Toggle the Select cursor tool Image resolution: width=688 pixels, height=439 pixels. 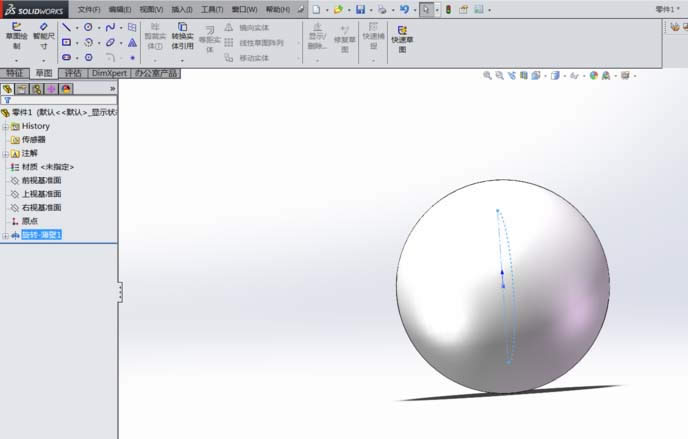(x=426, y=9)
